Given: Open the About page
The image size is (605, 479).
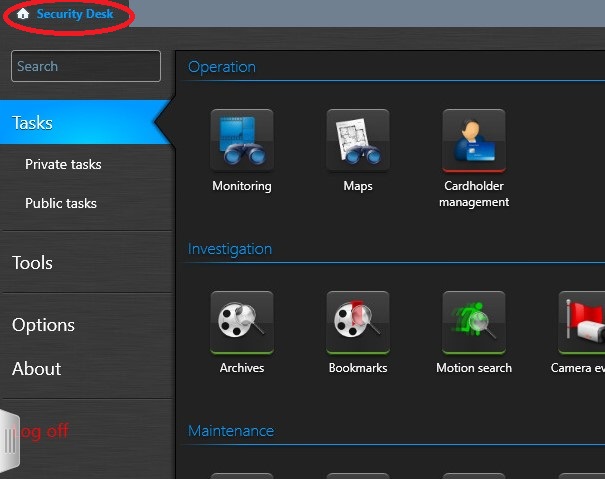Looking at the screenshot, I should coord(37,369).
